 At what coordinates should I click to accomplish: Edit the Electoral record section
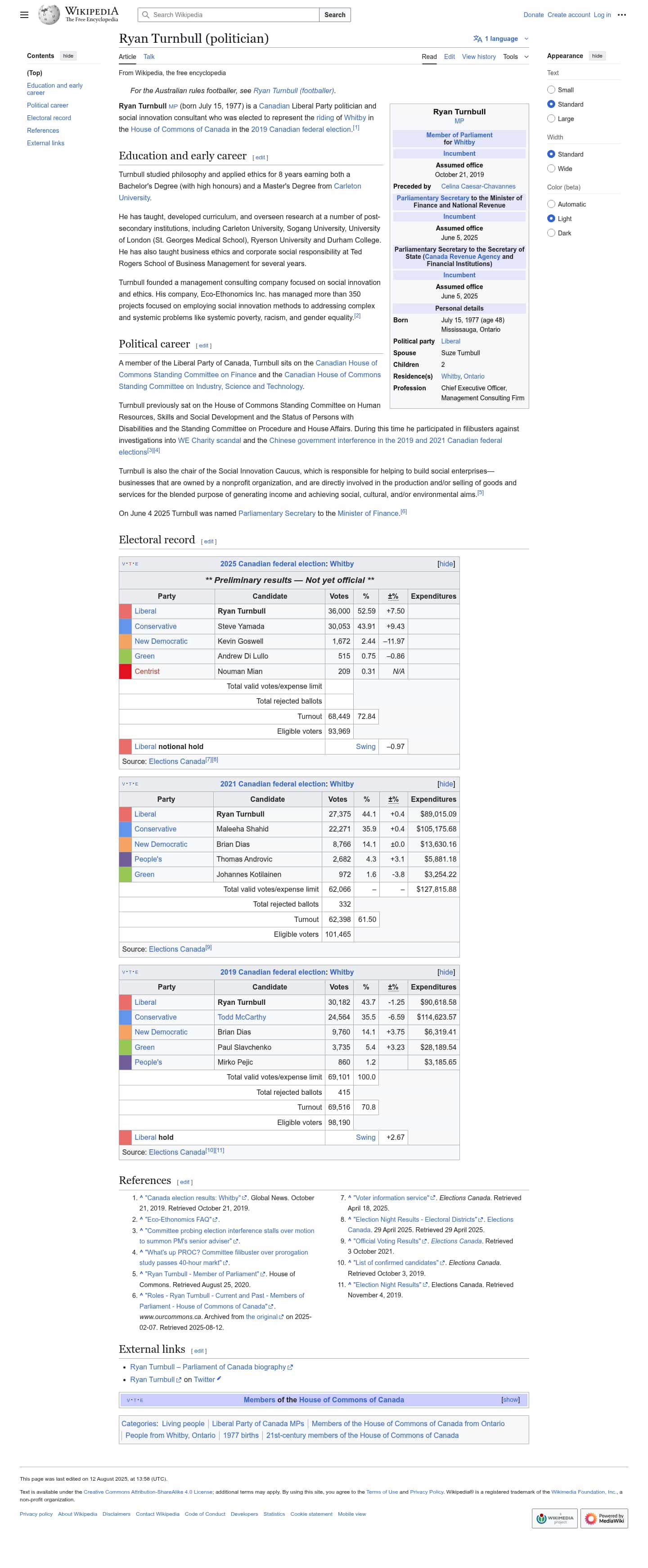(209, 541)
